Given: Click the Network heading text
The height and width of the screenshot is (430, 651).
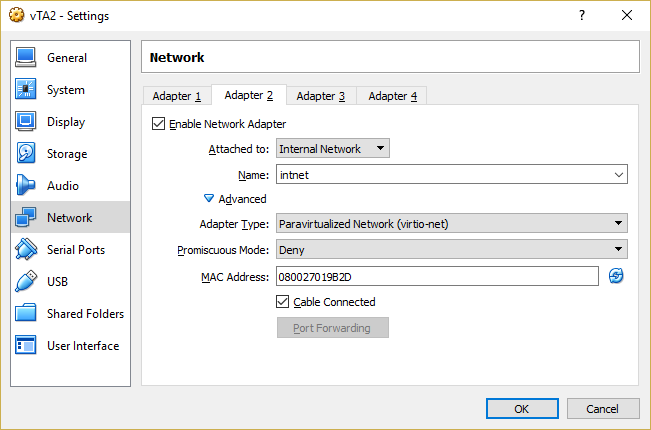Looking at the screenshot, I should (177, 57).
